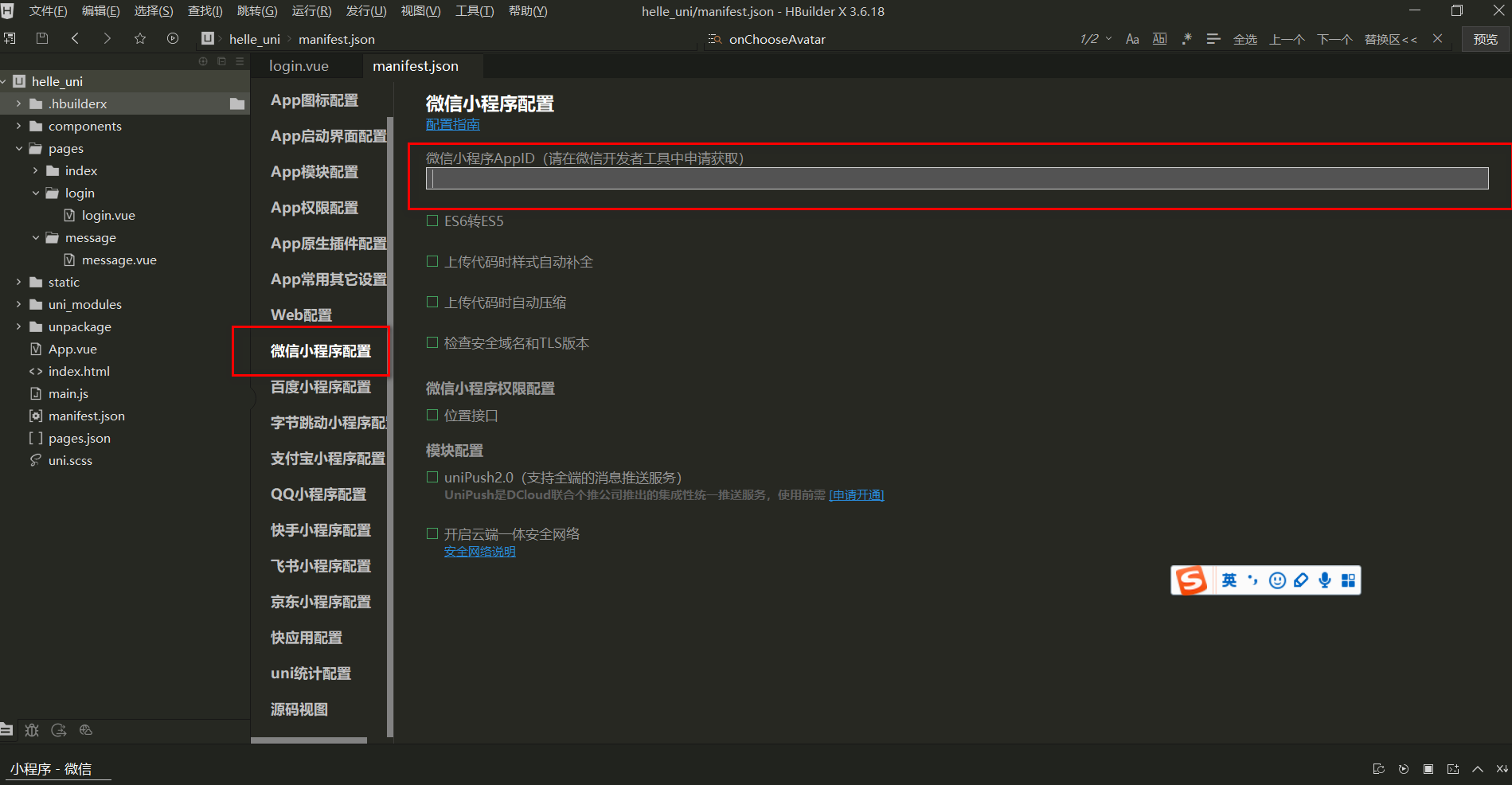Expand the static folder
The image size is (1512, 785).
(18, 282)
